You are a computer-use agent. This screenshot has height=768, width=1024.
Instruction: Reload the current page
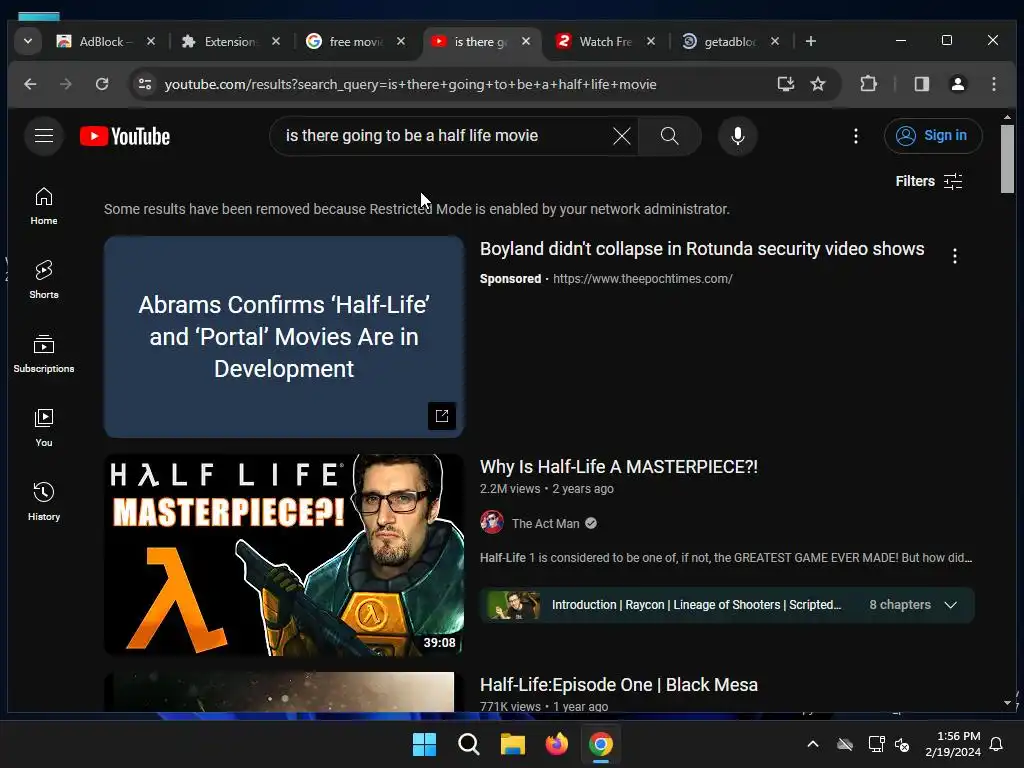102,84
